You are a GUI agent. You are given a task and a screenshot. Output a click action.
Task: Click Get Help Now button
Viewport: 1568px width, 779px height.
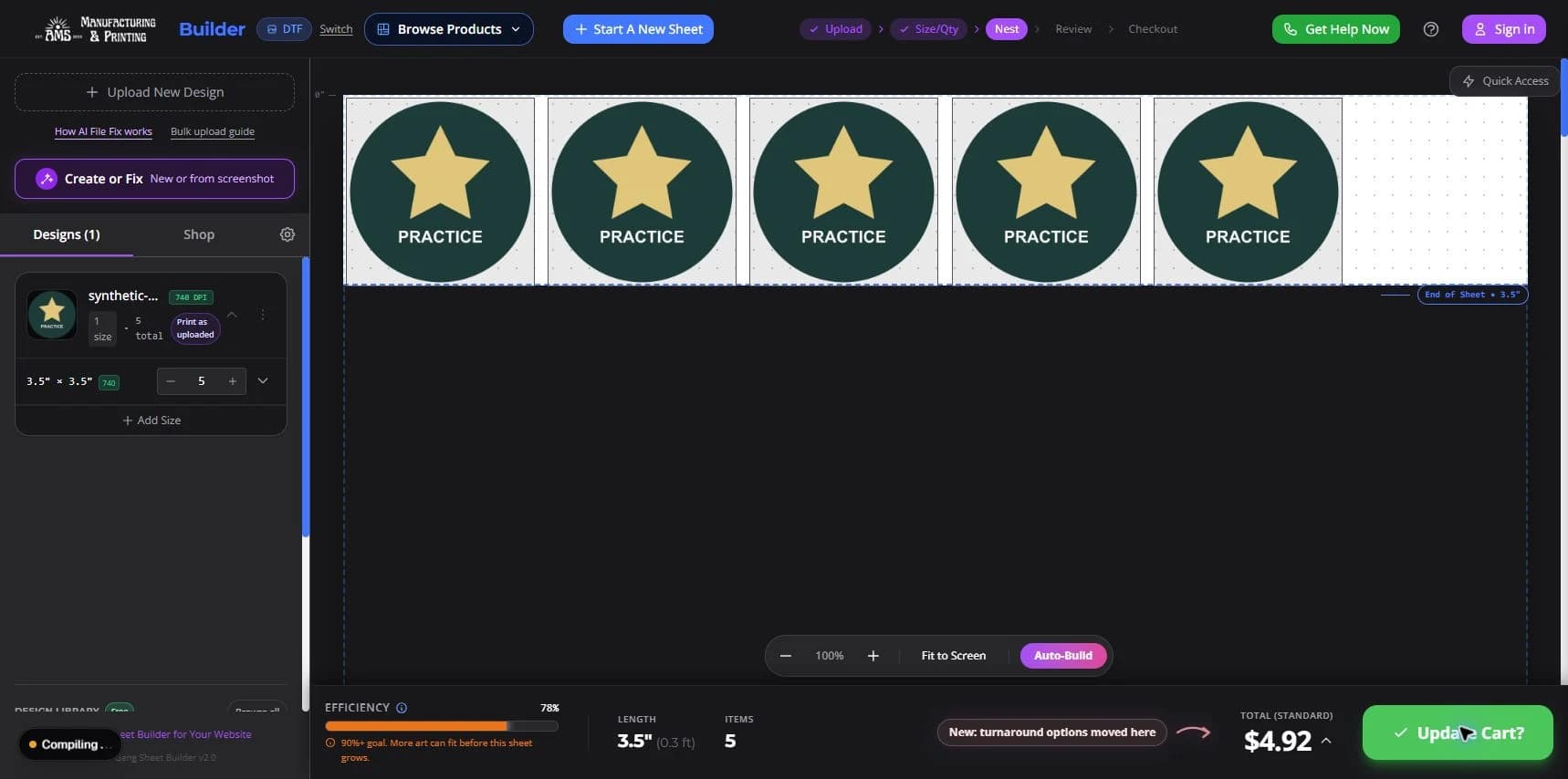pyautogui.click(x=1336, y=29)
